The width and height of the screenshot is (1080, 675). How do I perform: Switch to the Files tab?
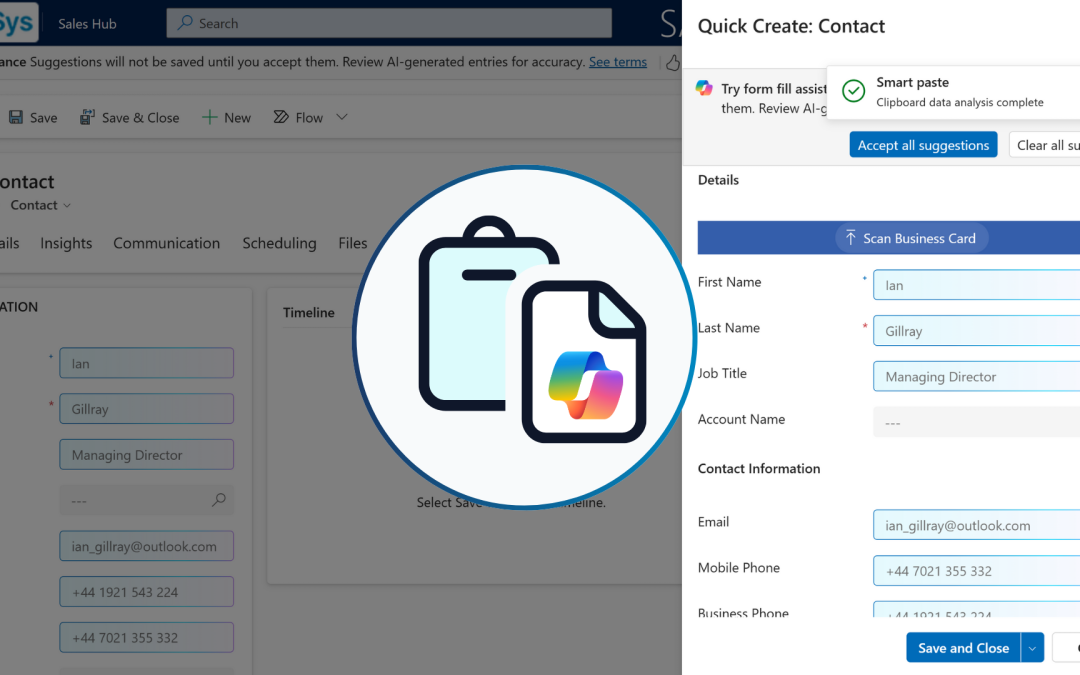tap(353, 243)
